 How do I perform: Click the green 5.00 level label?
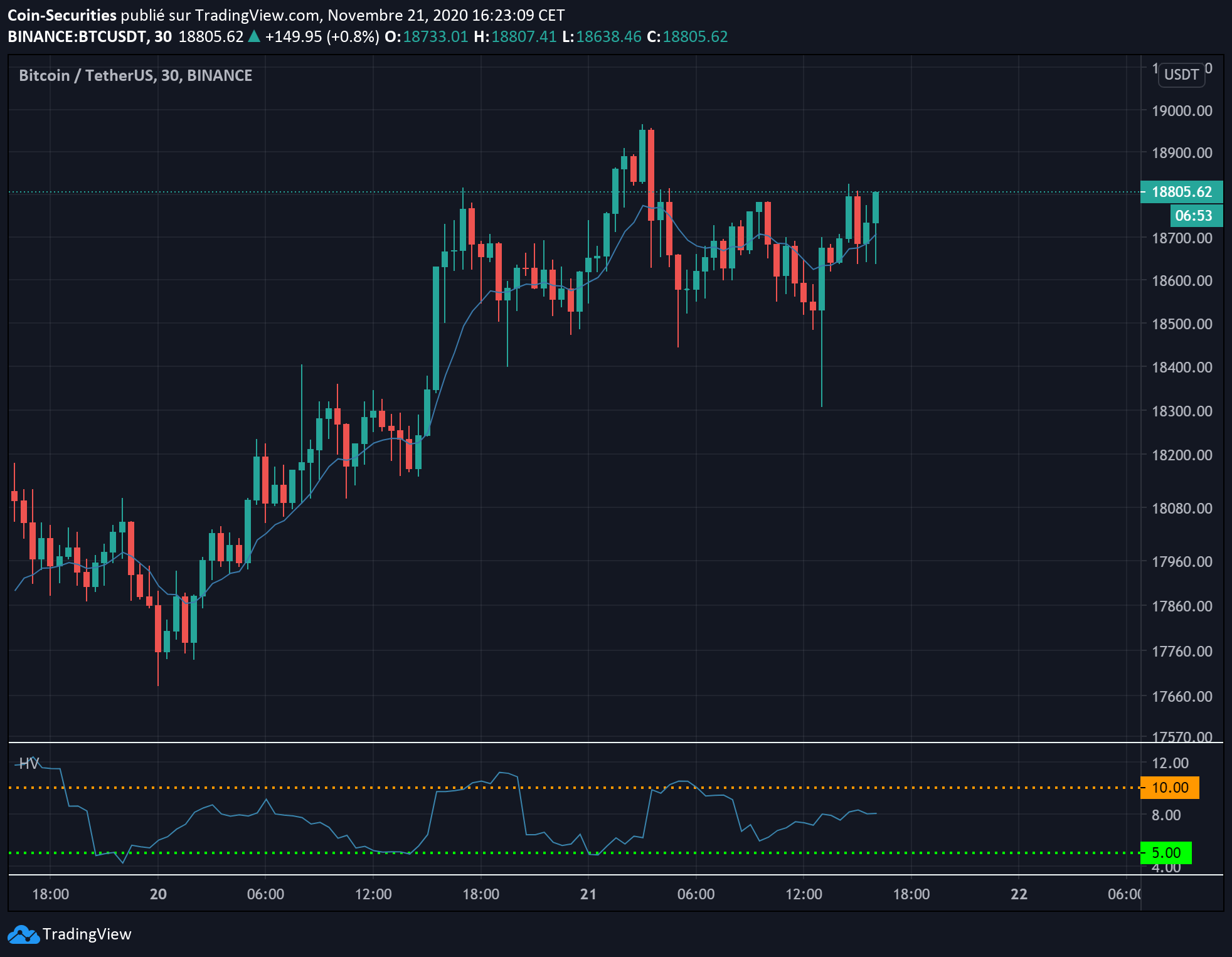(1166, 853)
